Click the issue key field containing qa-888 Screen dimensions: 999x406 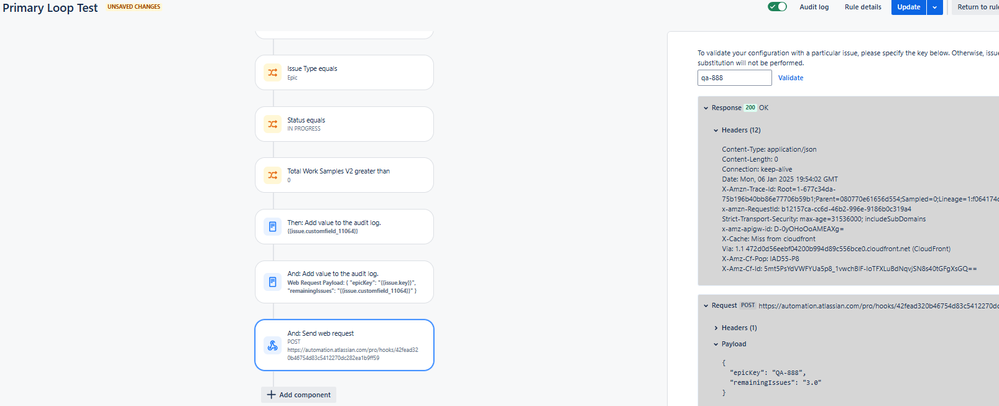click(735, 78)
